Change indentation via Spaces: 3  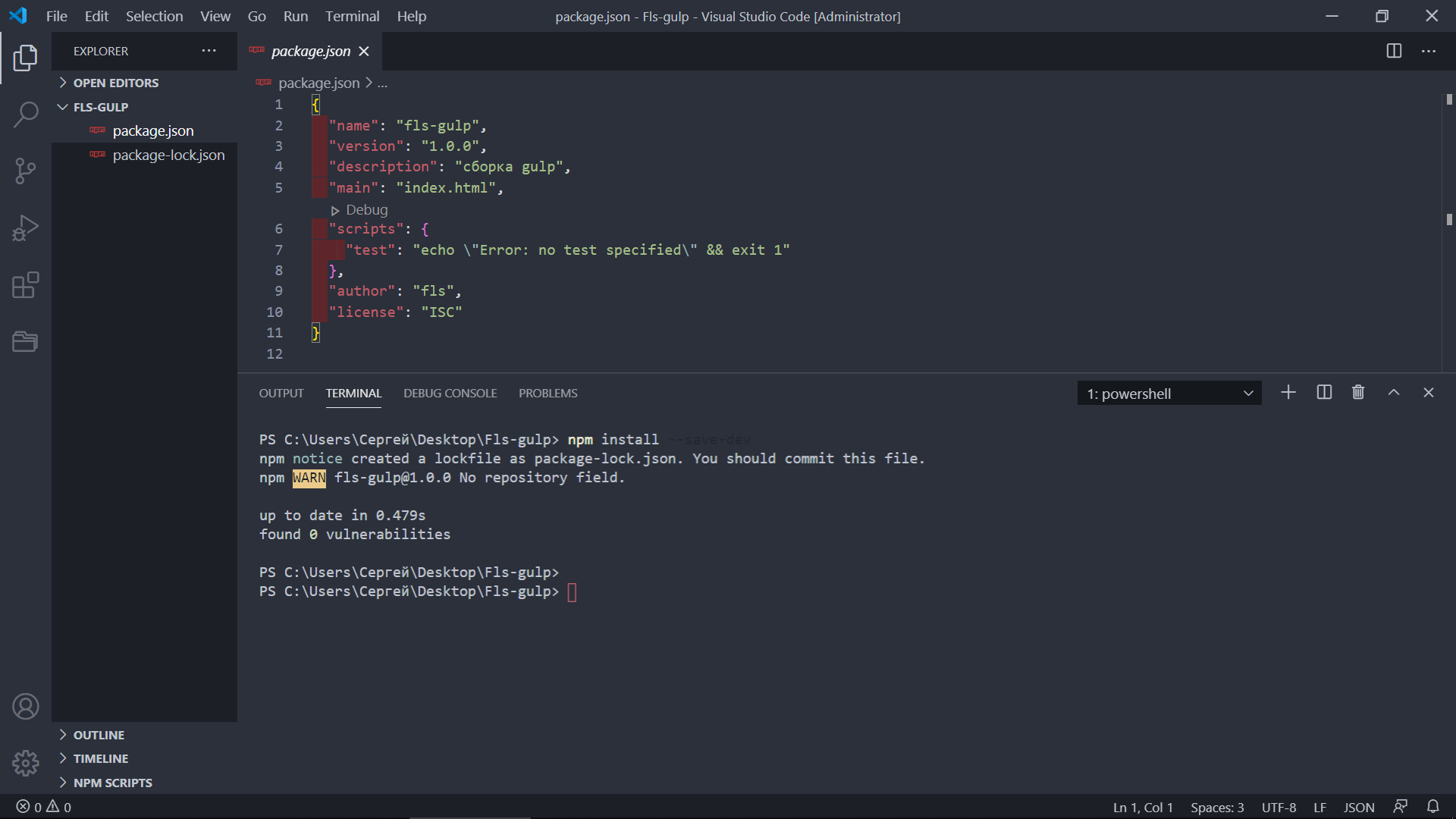[1217, 807]
